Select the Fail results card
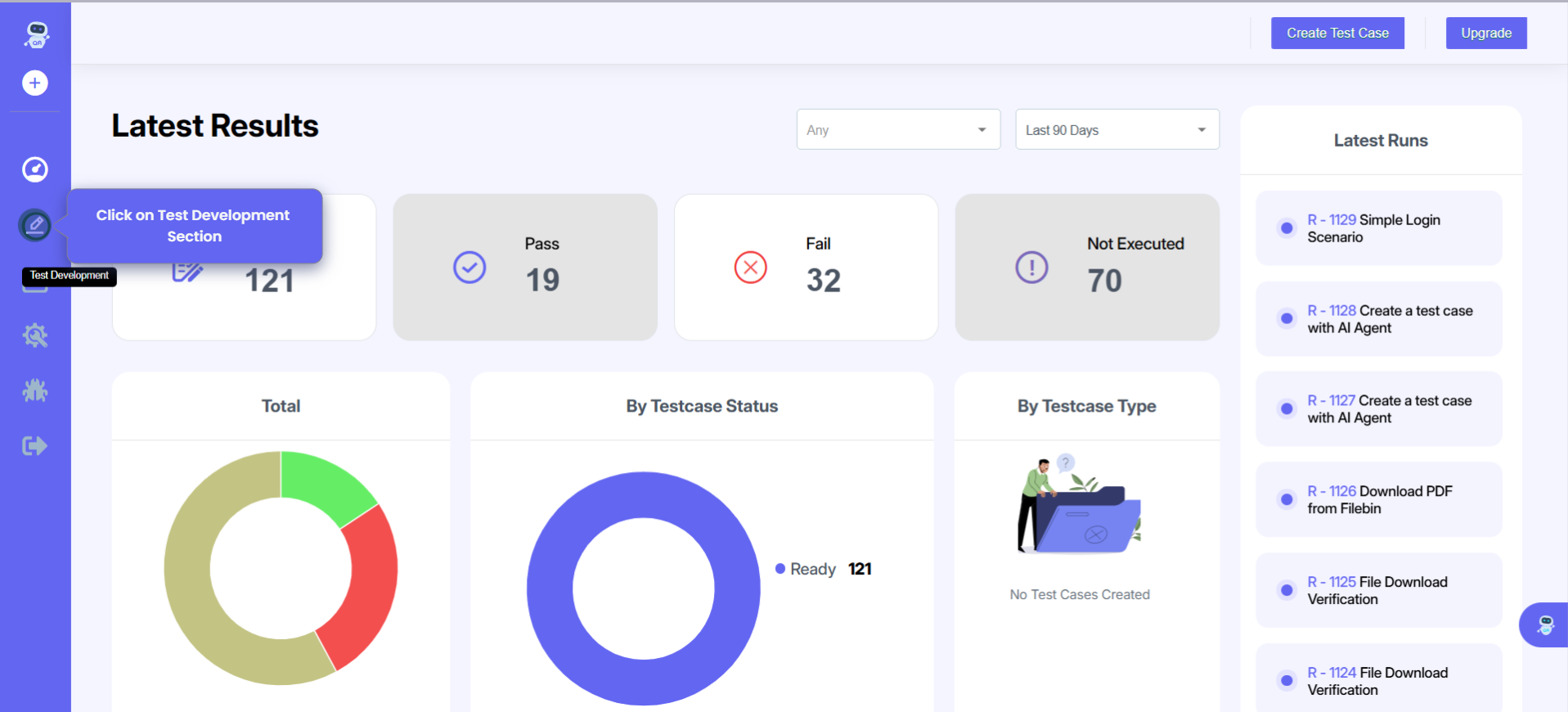Viewport: 1568px width, 712px height. click(x=806, y=268)
